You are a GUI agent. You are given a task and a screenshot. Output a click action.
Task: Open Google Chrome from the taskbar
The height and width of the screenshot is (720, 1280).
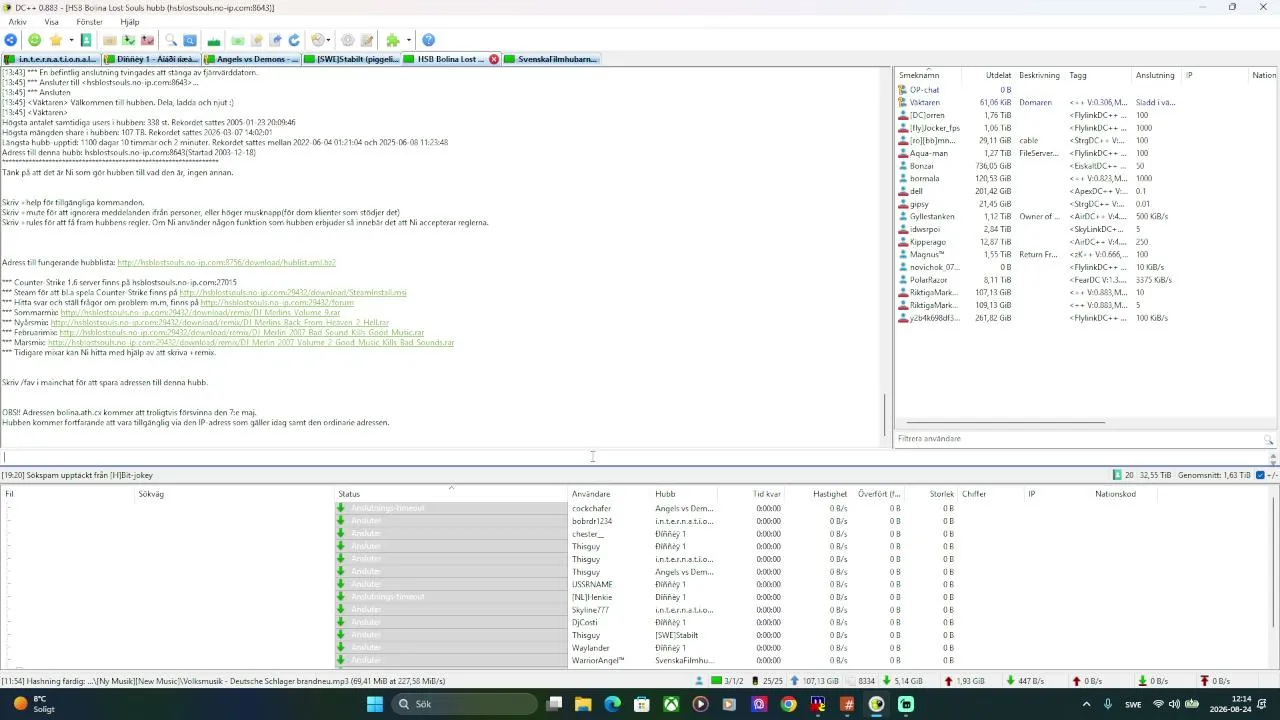[x=789, y=704]
